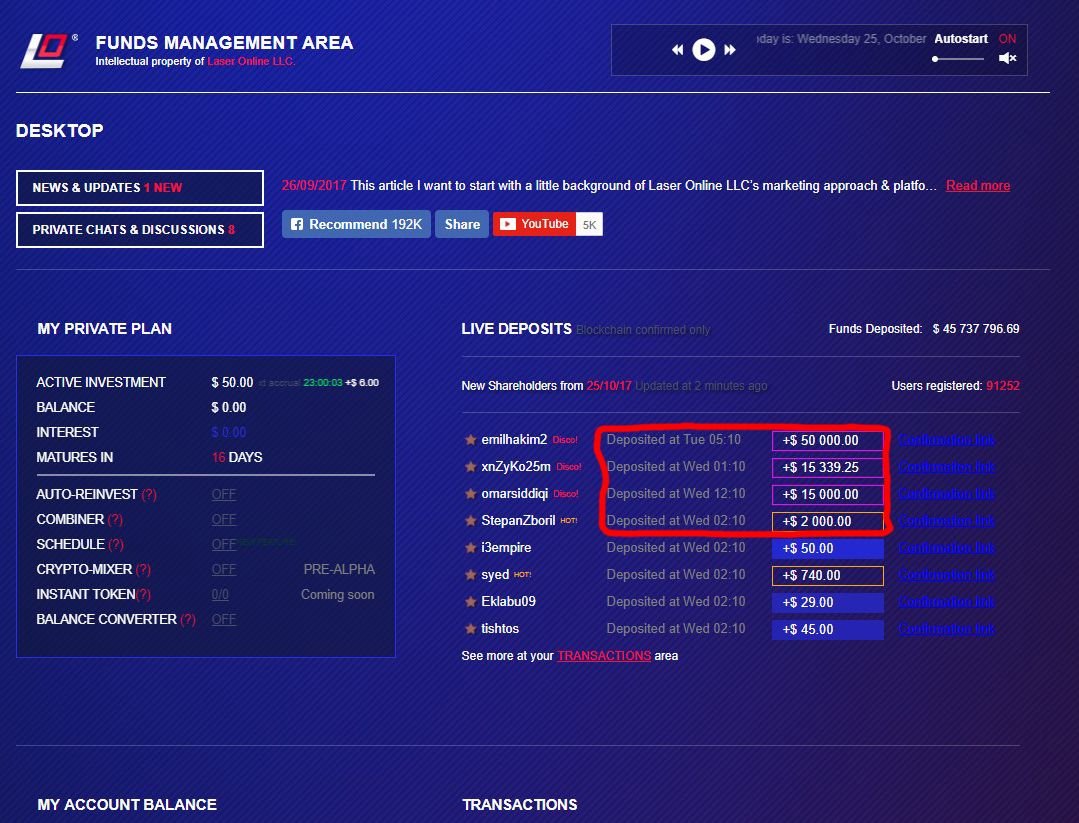This screenshot has width=1079, height=823.
Task: Click Users registered count 91252
Action: pos(1003,386)
